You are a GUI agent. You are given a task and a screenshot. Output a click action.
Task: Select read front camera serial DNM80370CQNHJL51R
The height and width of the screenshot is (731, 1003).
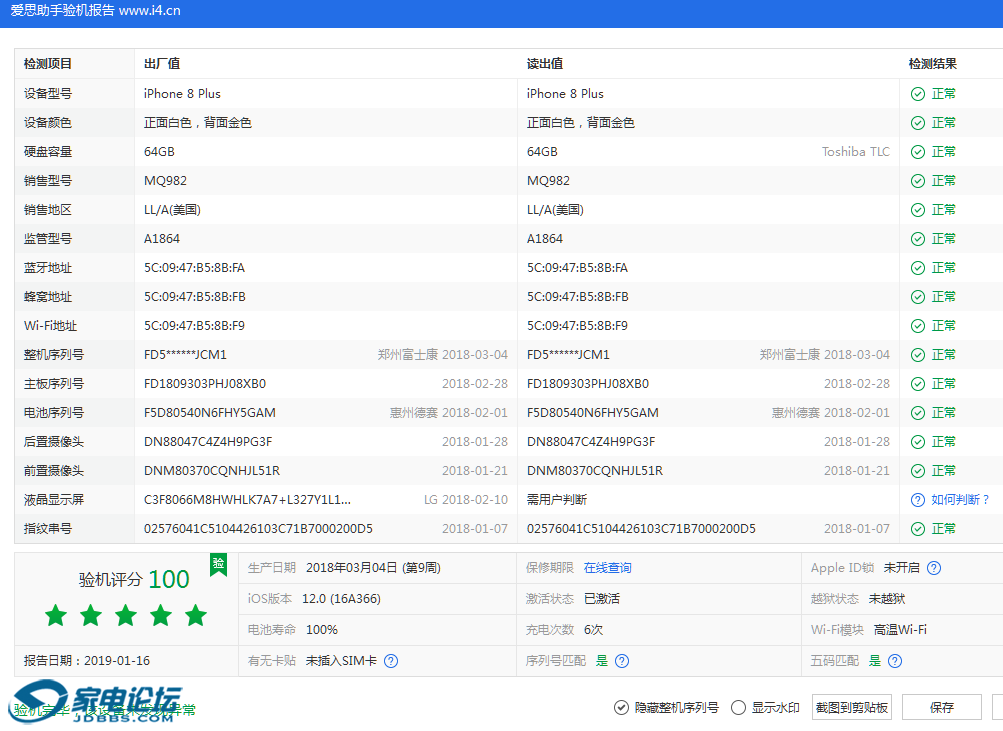[595, 471]
